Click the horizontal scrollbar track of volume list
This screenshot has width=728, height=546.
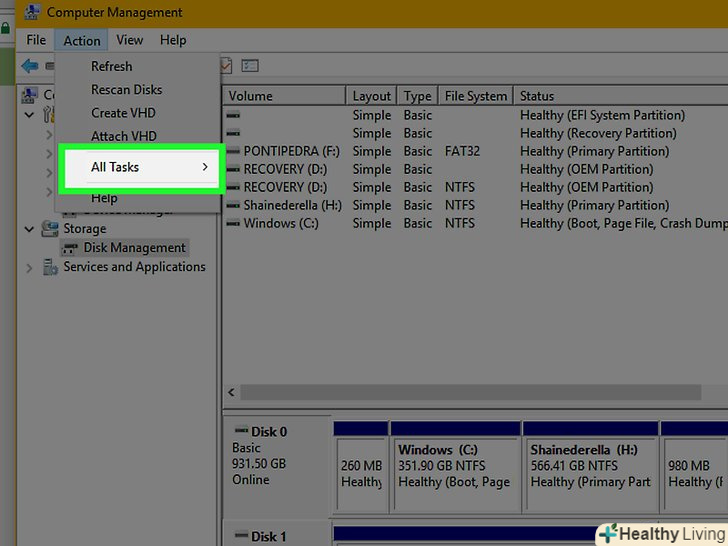[470, 392]
